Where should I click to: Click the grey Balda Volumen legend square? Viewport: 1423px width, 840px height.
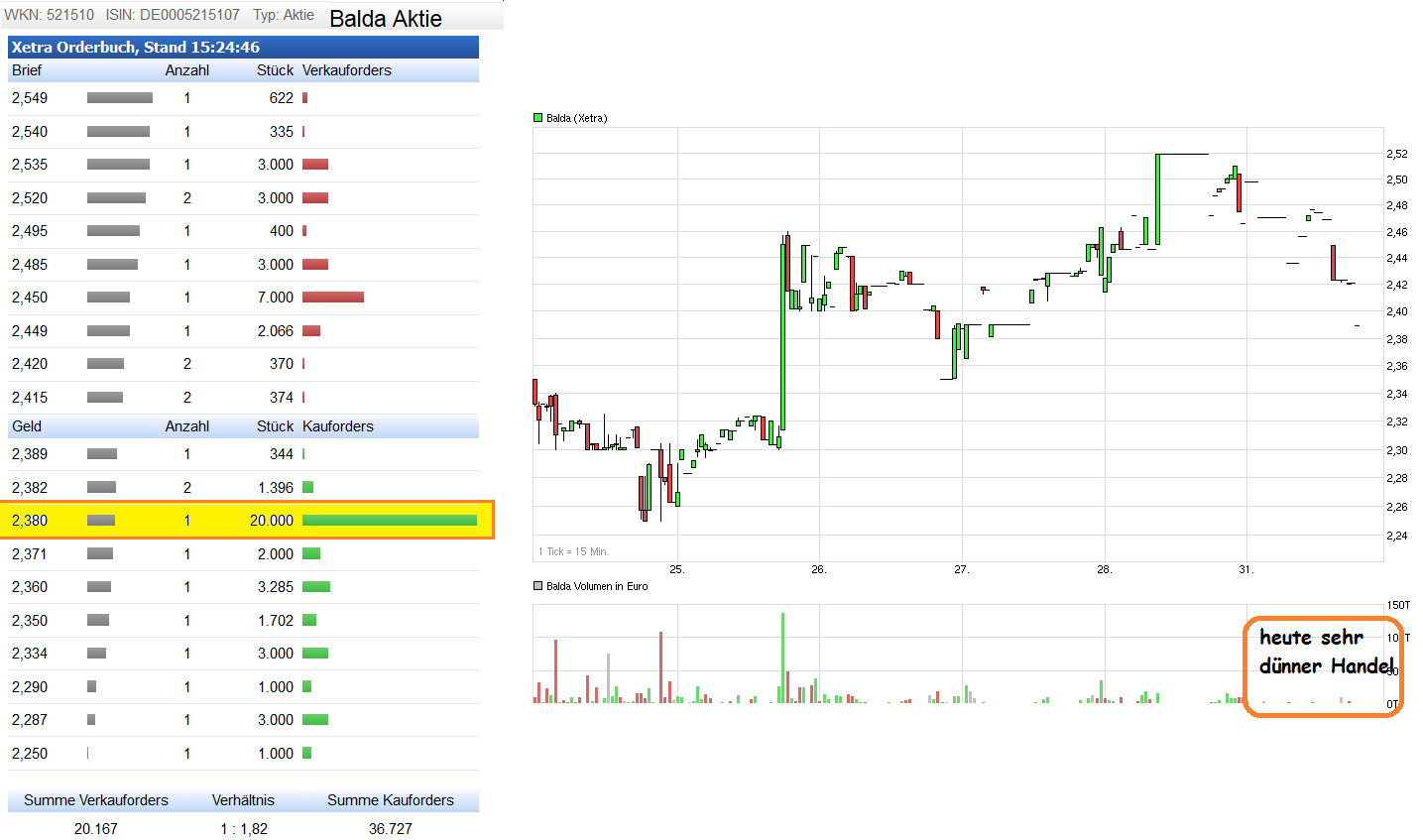[538, 586]
